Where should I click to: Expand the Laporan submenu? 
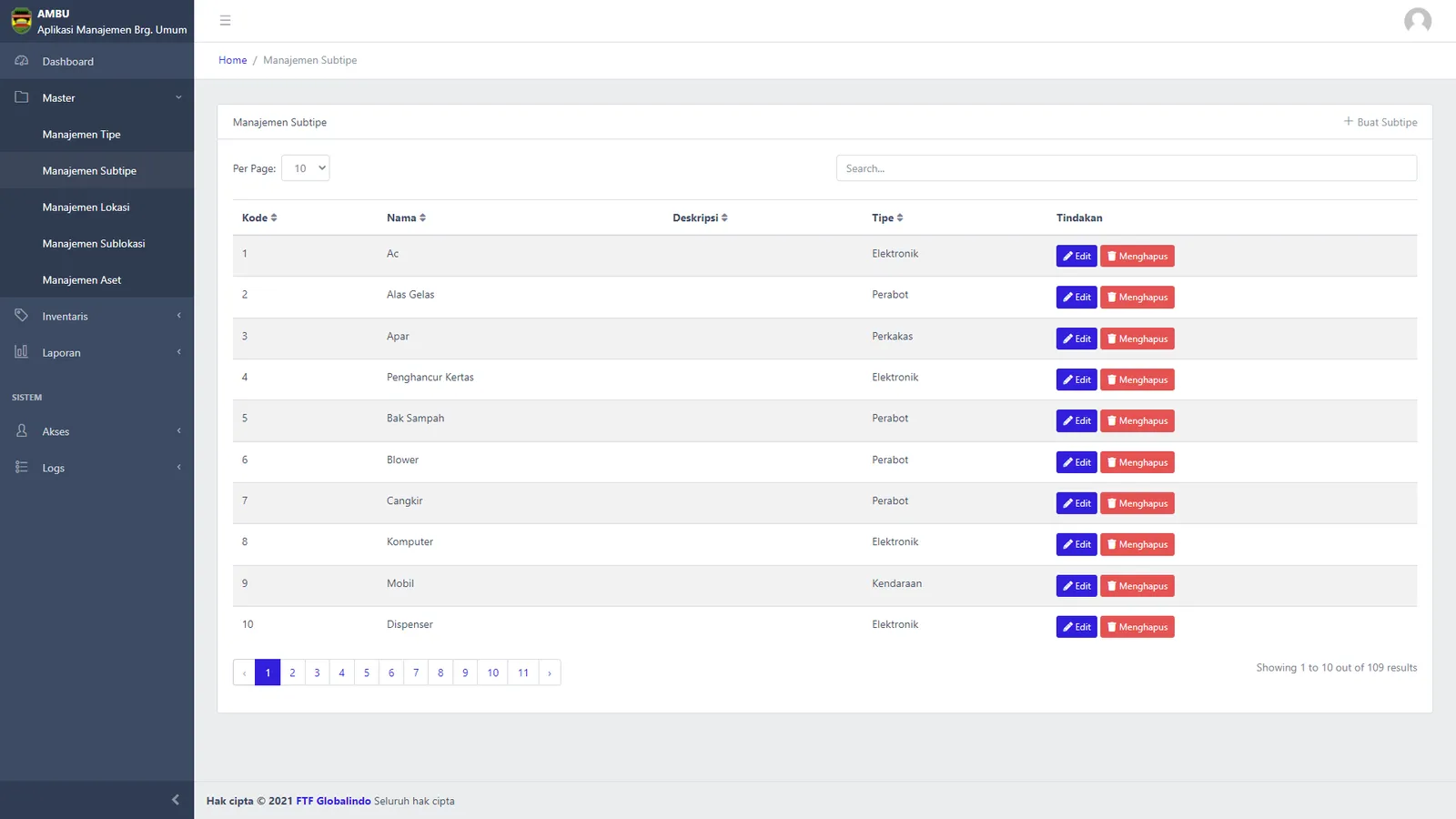[x=178, y=352]
